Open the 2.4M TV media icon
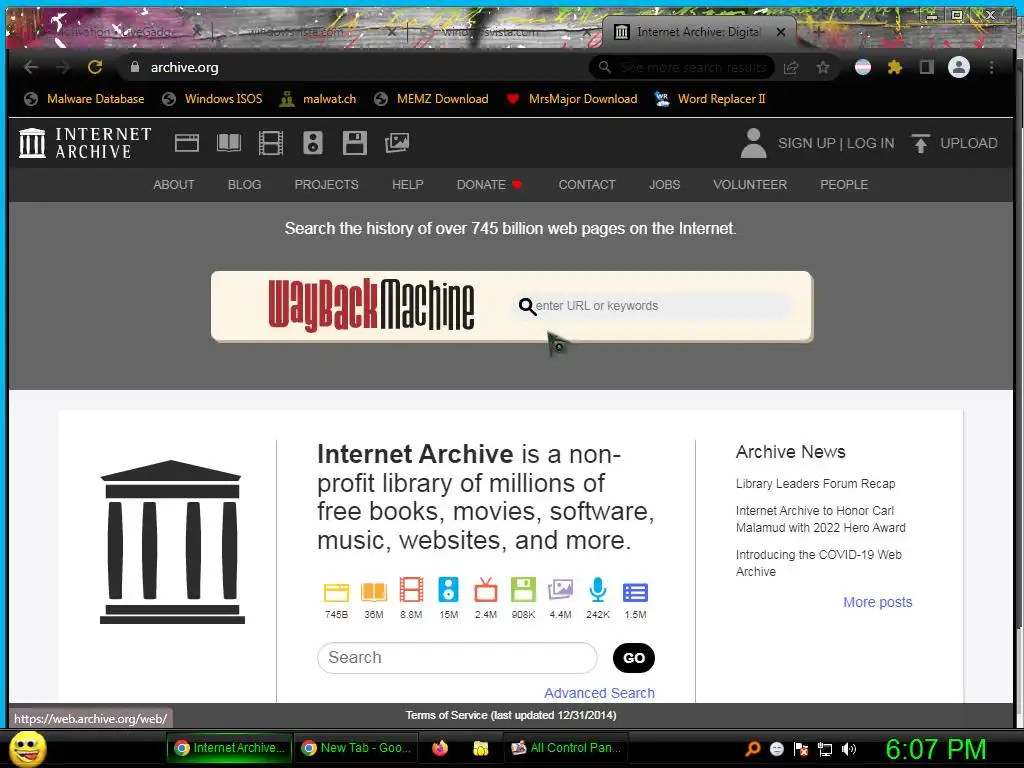The image size is (1024, 768). point(485,590)
